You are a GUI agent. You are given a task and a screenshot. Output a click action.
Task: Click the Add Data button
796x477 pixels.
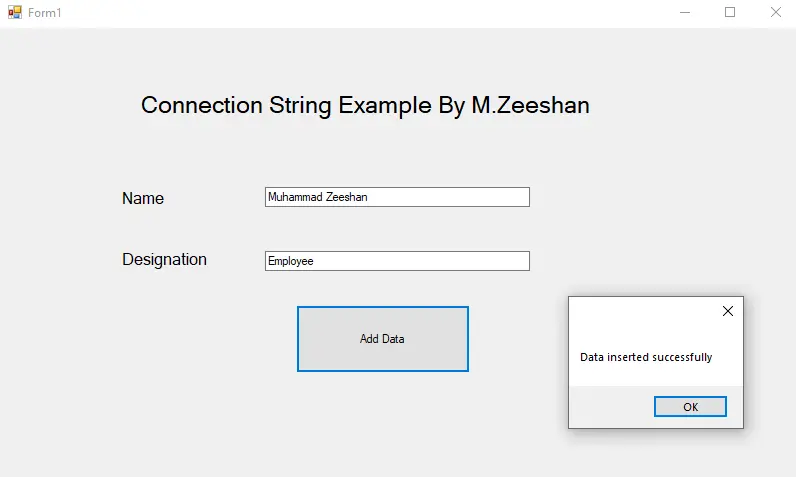click(383, 338)
